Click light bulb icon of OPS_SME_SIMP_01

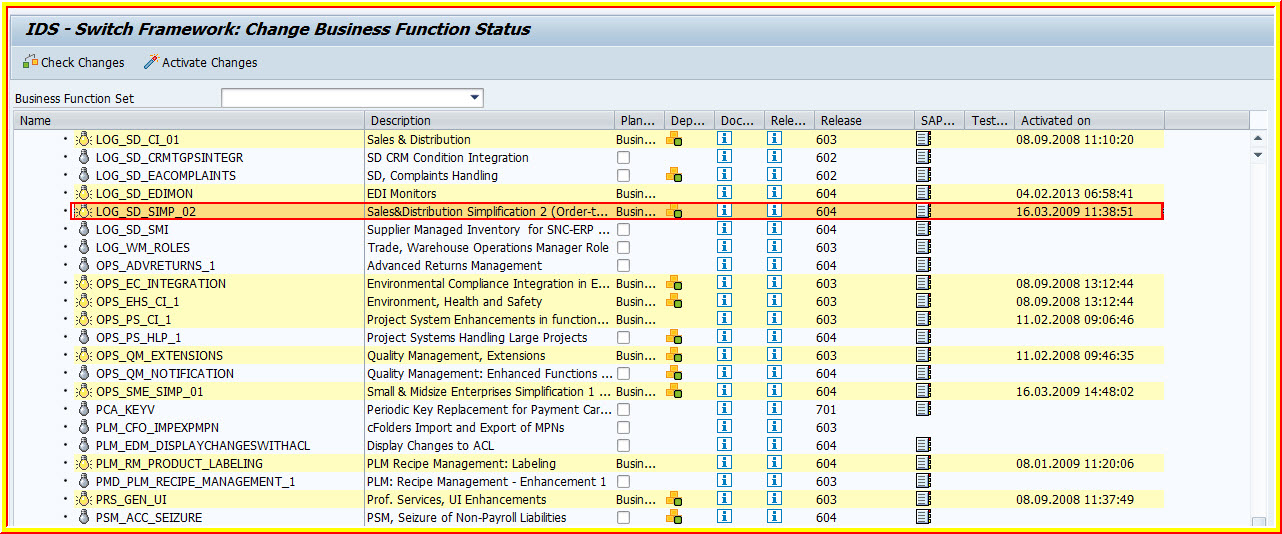click(84, 392)
